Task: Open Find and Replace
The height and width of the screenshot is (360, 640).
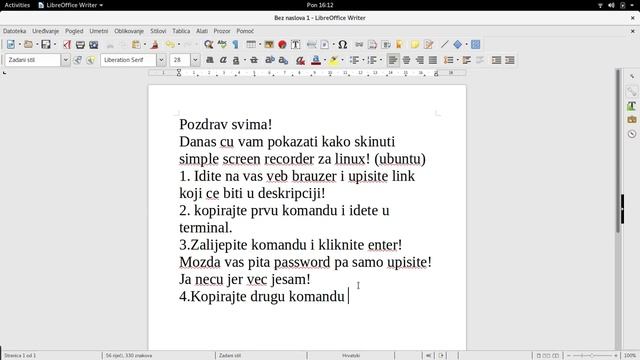Action: 208,44
